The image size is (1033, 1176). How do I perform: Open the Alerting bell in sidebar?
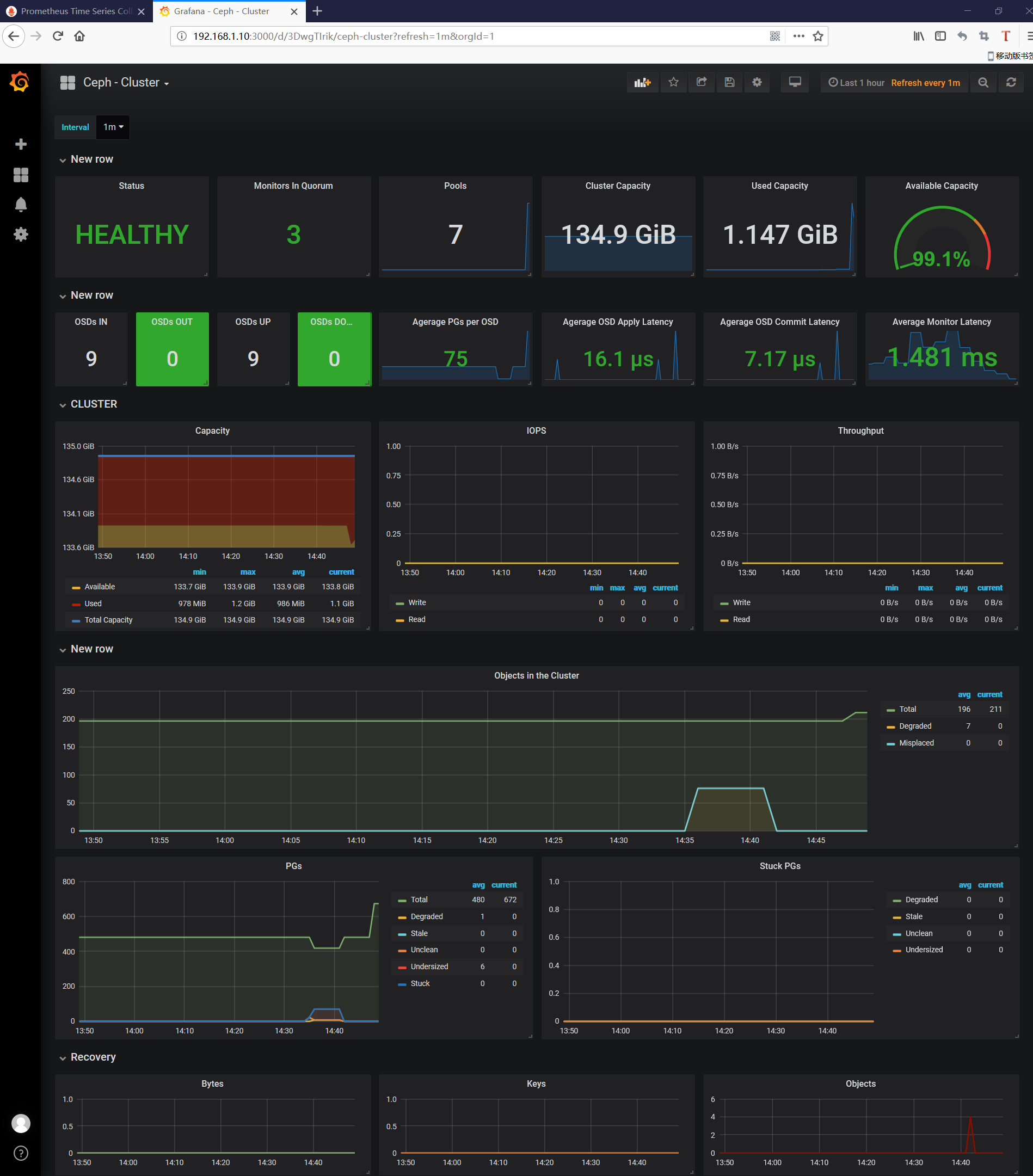coord(21,205)
